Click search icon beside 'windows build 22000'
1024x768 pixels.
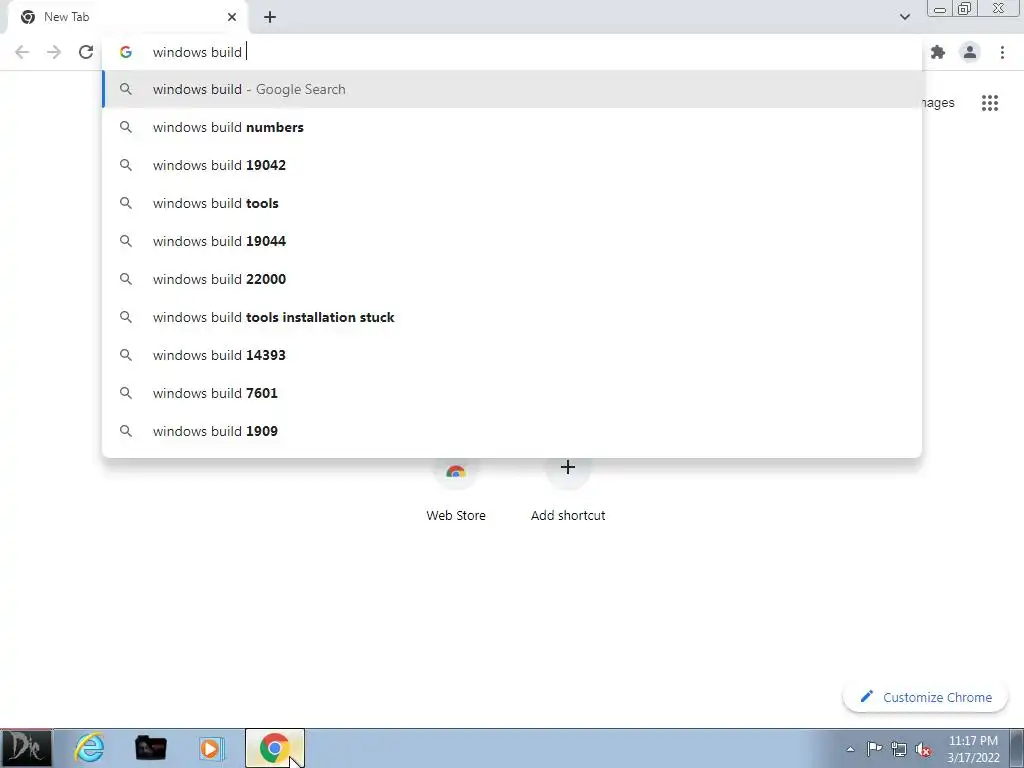[x=126, y=279]
